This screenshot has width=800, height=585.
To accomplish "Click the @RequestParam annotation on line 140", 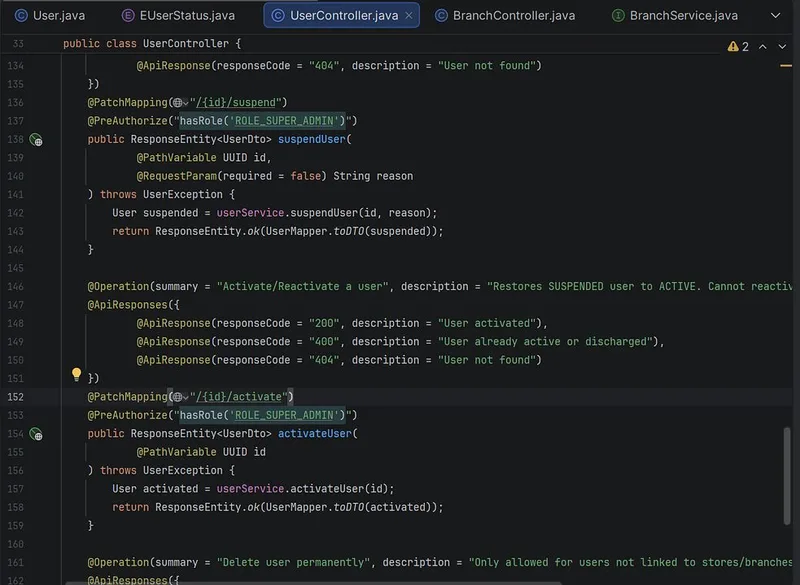I will 177,176.
